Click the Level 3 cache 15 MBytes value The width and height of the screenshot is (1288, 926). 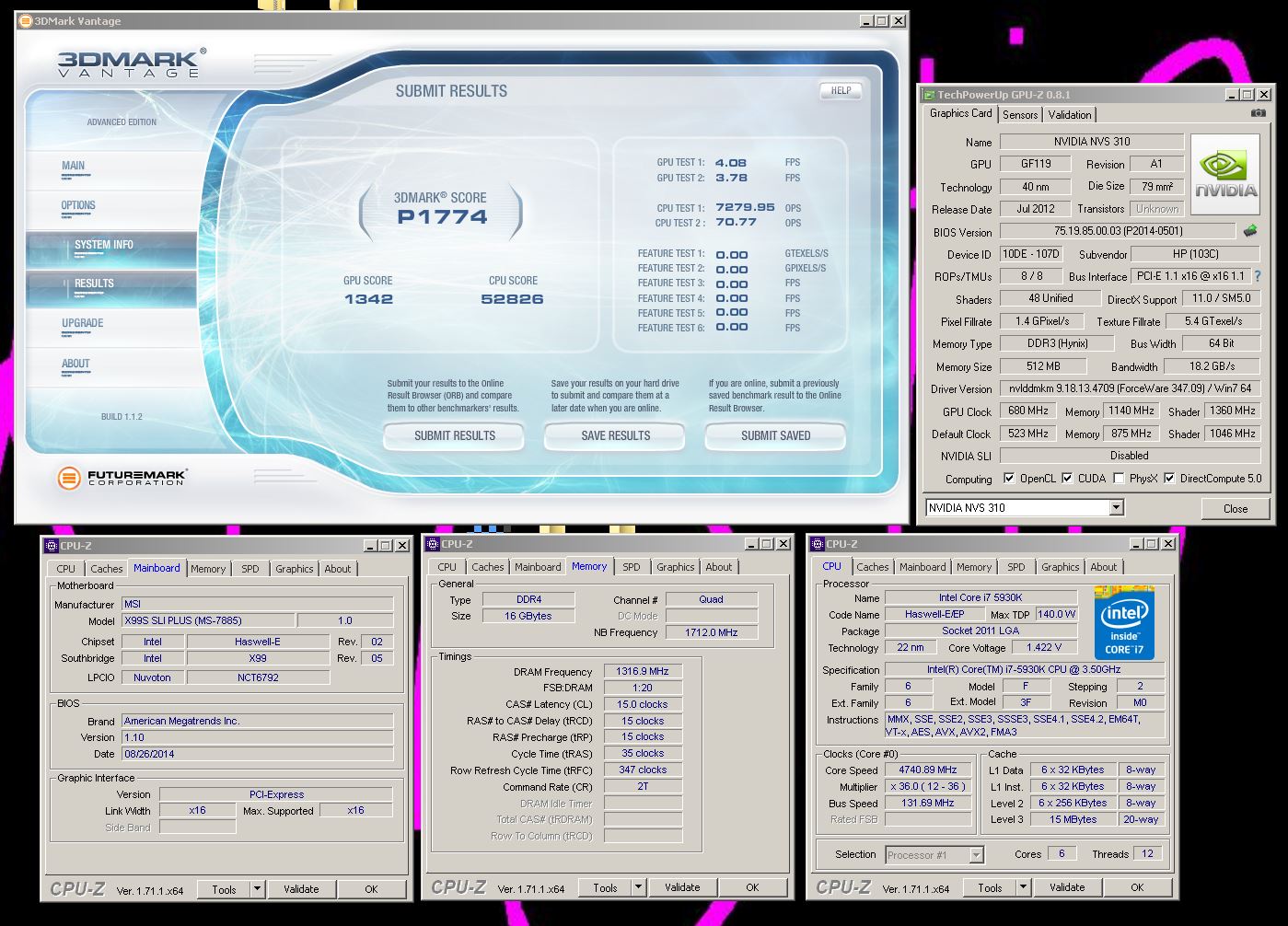(1073, 820)
